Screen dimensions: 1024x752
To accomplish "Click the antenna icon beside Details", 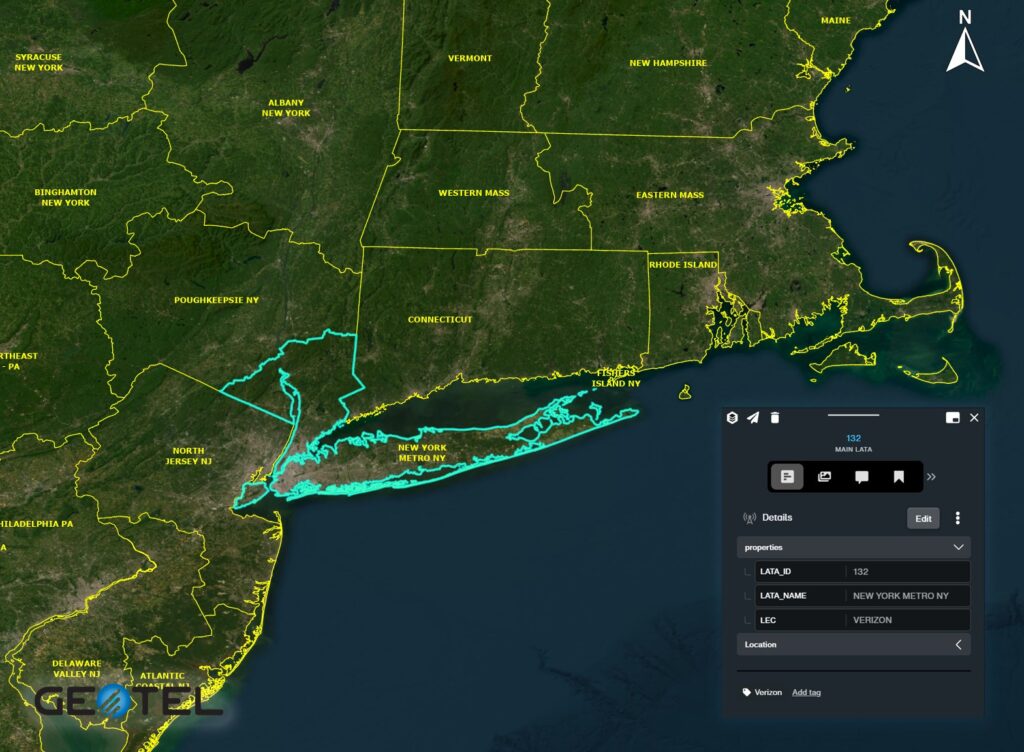I will tap(748, 518).
